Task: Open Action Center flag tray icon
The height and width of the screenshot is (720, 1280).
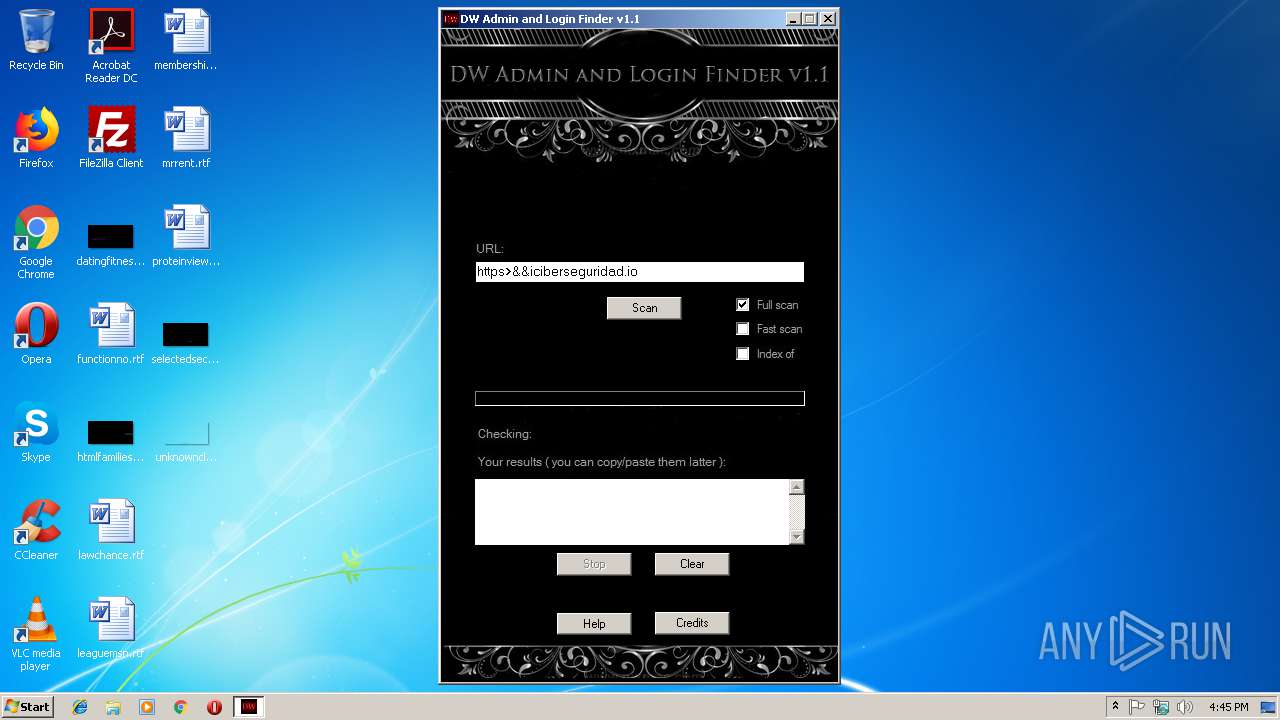Action: coord(1137,707)
